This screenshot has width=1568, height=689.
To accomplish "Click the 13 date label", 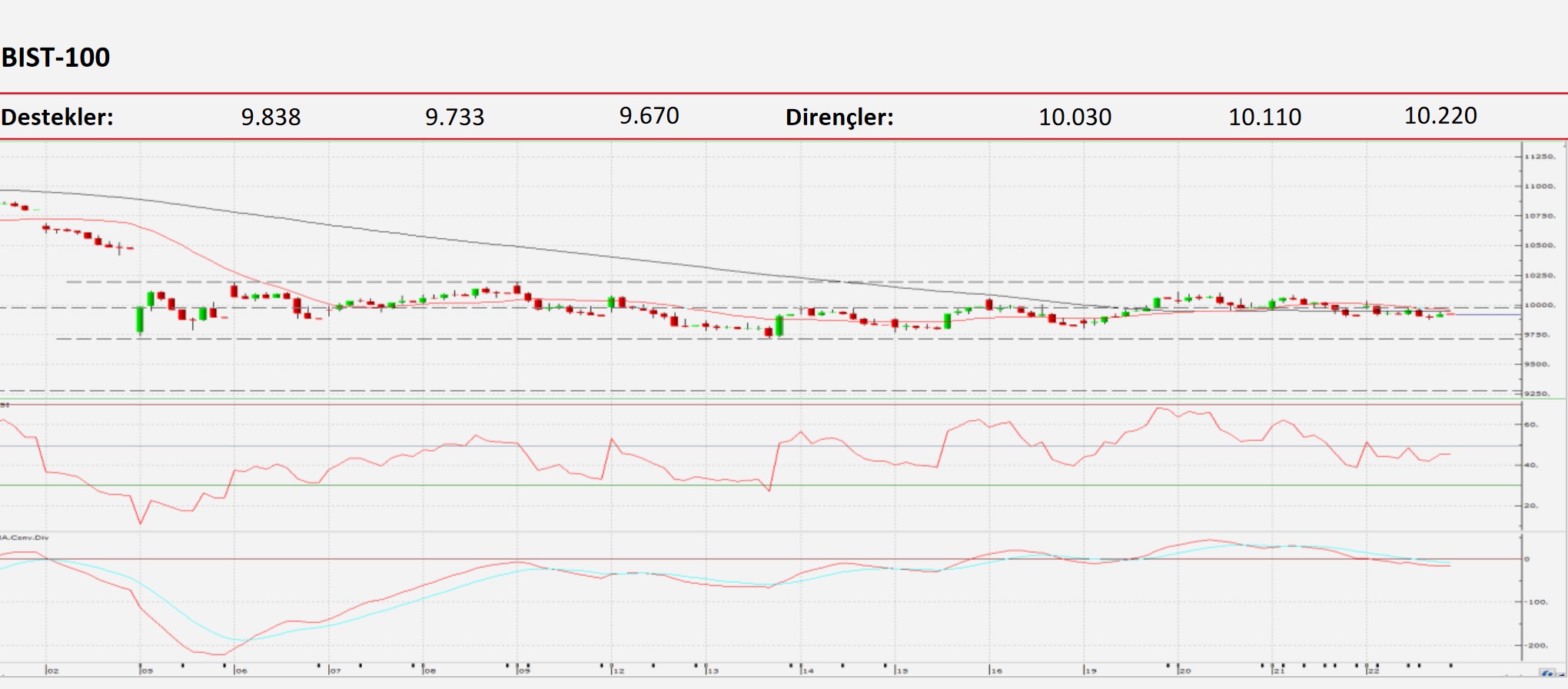I will coord(713,671).
